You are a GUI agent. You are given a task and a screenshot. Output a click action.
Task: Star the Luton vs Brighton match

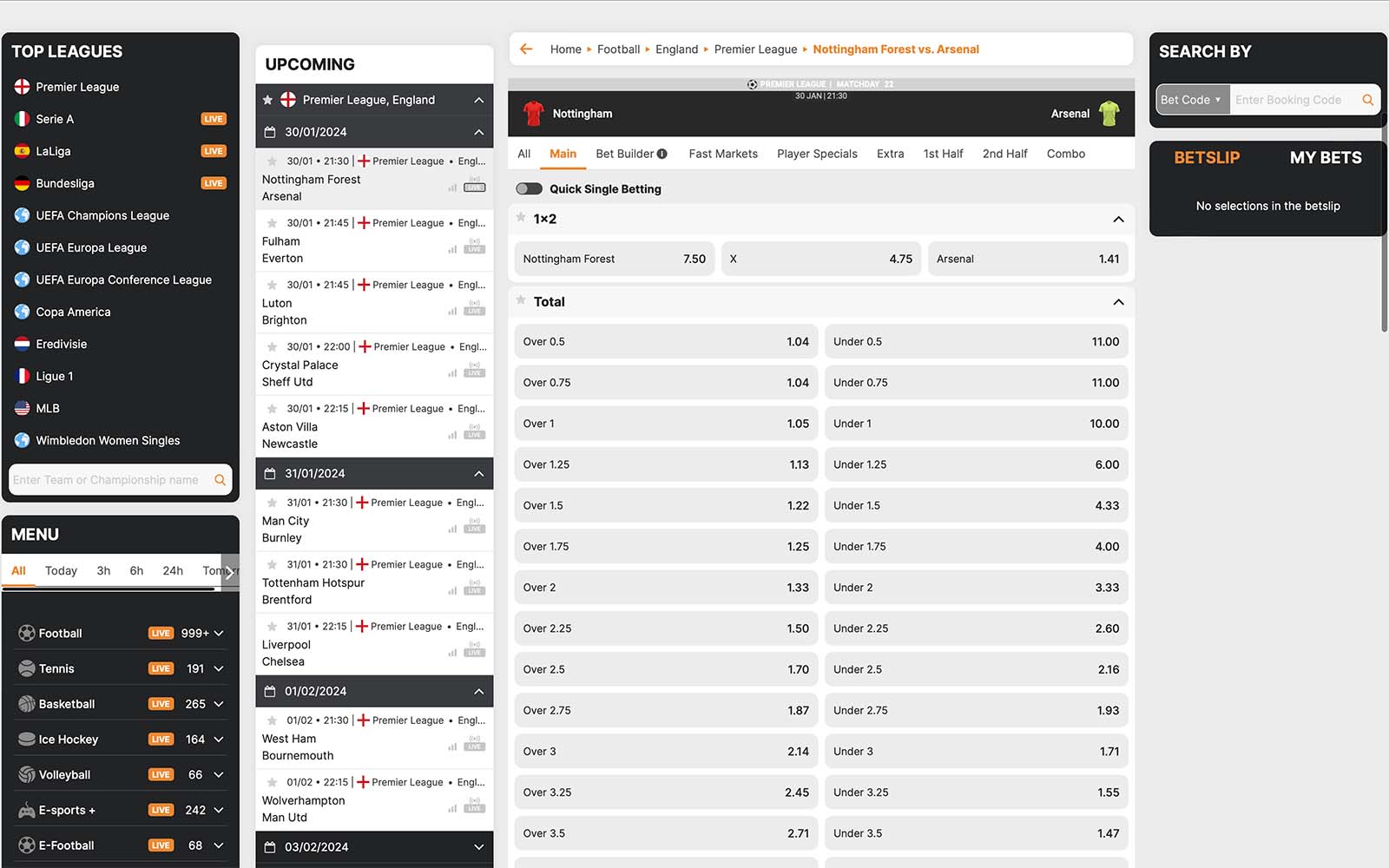point(272,285)
